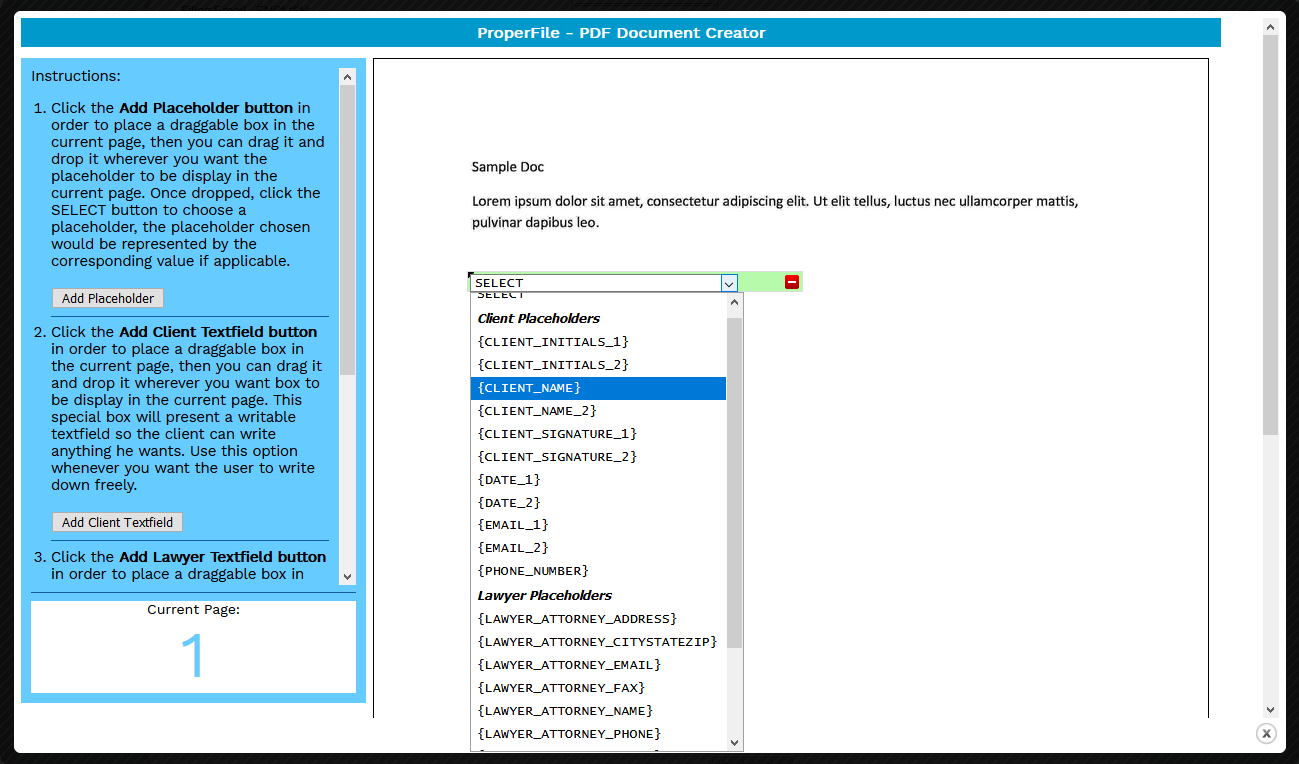Click the 'Client Placeholders' group header
Image resolution: width=1299 pixels, height=764 pixels.
[539, 319]
